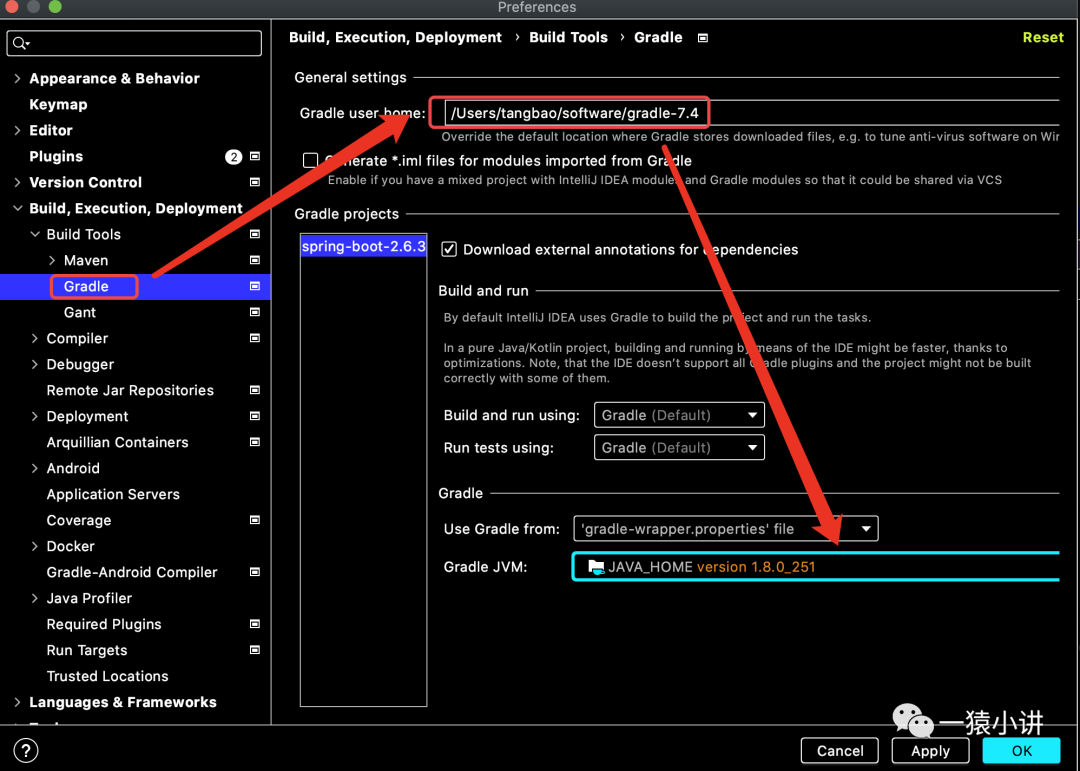Click Build Tools in the breadcrumb
The image size is (1080, 771).
click(x=568, y=37)
